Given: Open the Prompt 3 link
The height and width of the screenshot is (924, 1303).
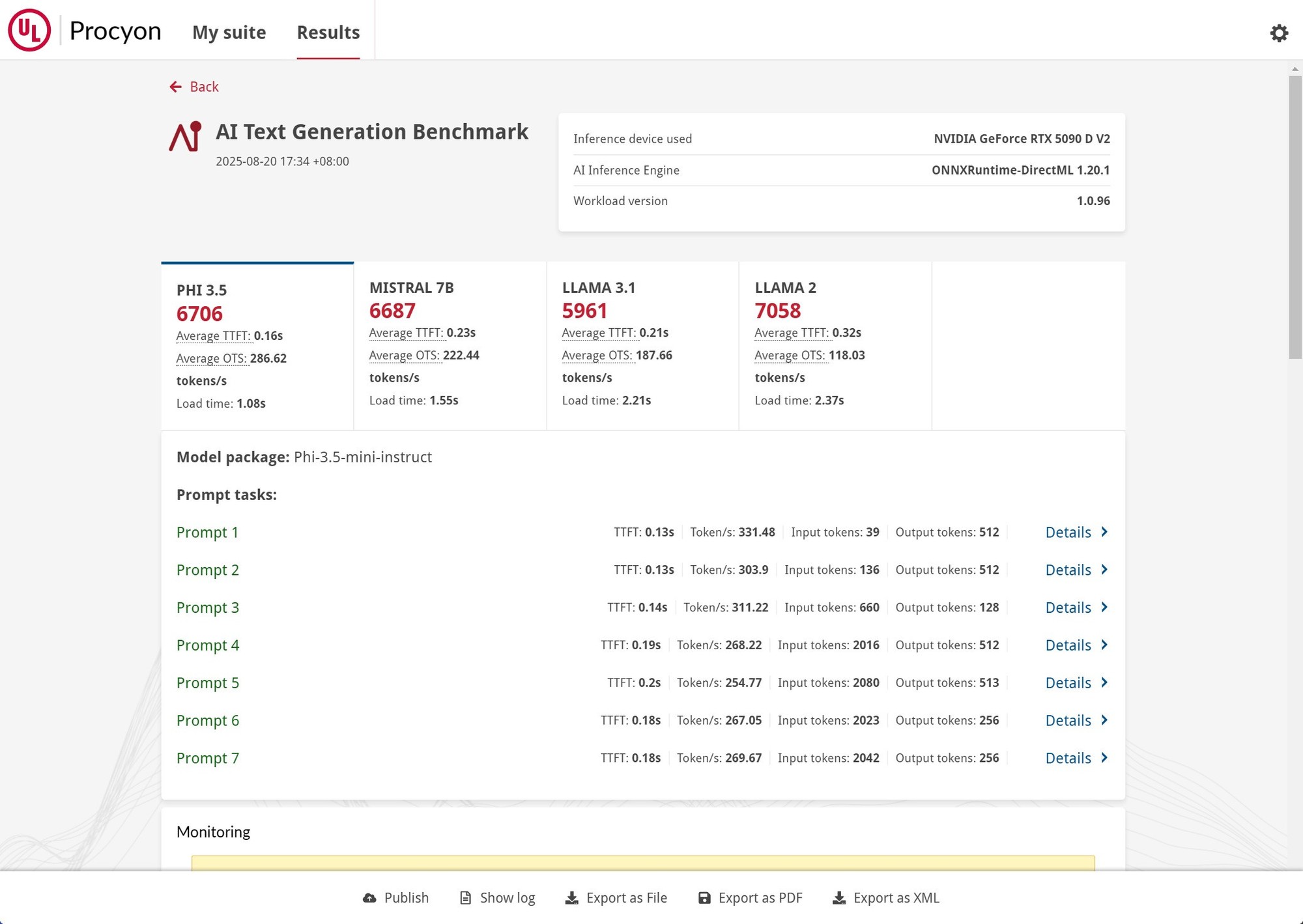Looking at the screenshot, I should click(x=208, y=608).
